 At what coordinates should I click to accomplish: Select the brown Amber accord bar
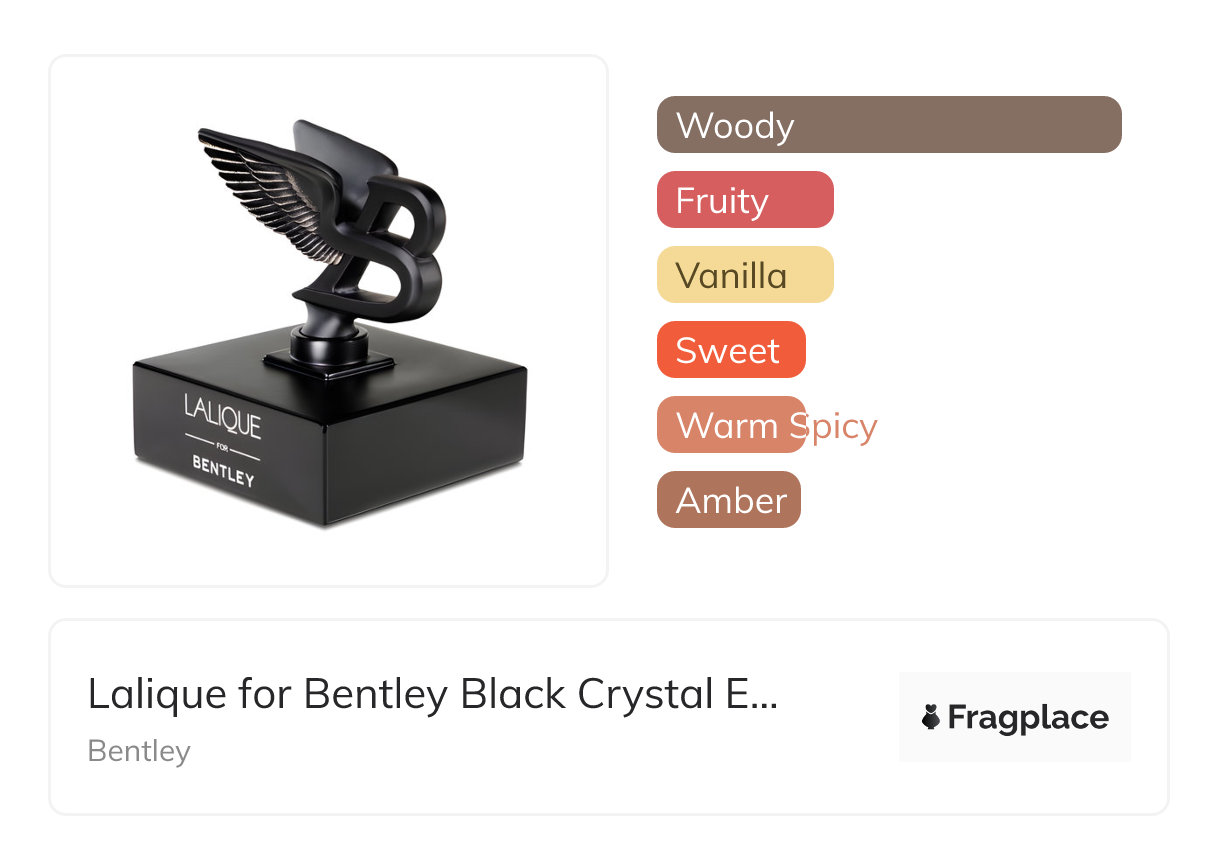(x=728, y=500)
